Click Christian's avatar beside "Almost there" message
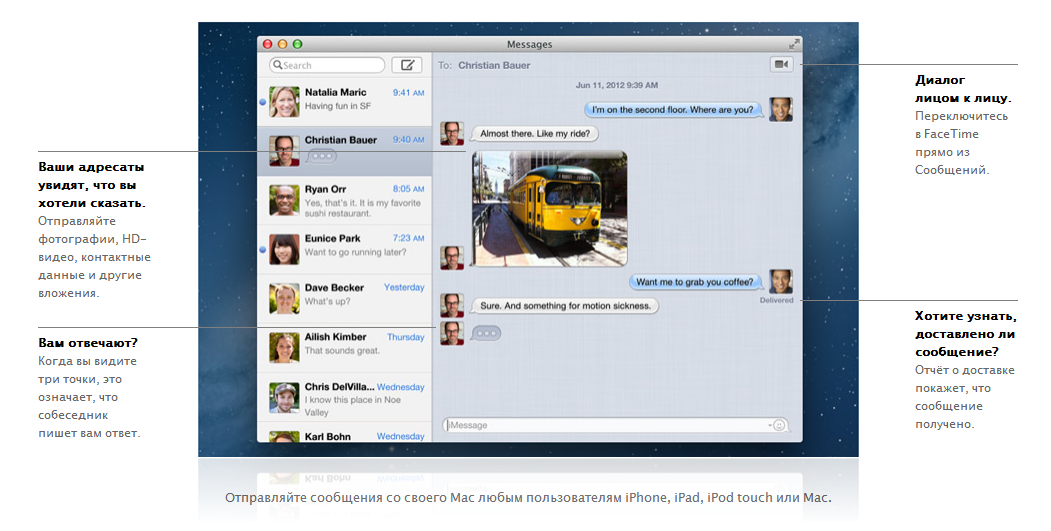The height and width of the screenshot is (531, 1051). (x=452, y=133)
